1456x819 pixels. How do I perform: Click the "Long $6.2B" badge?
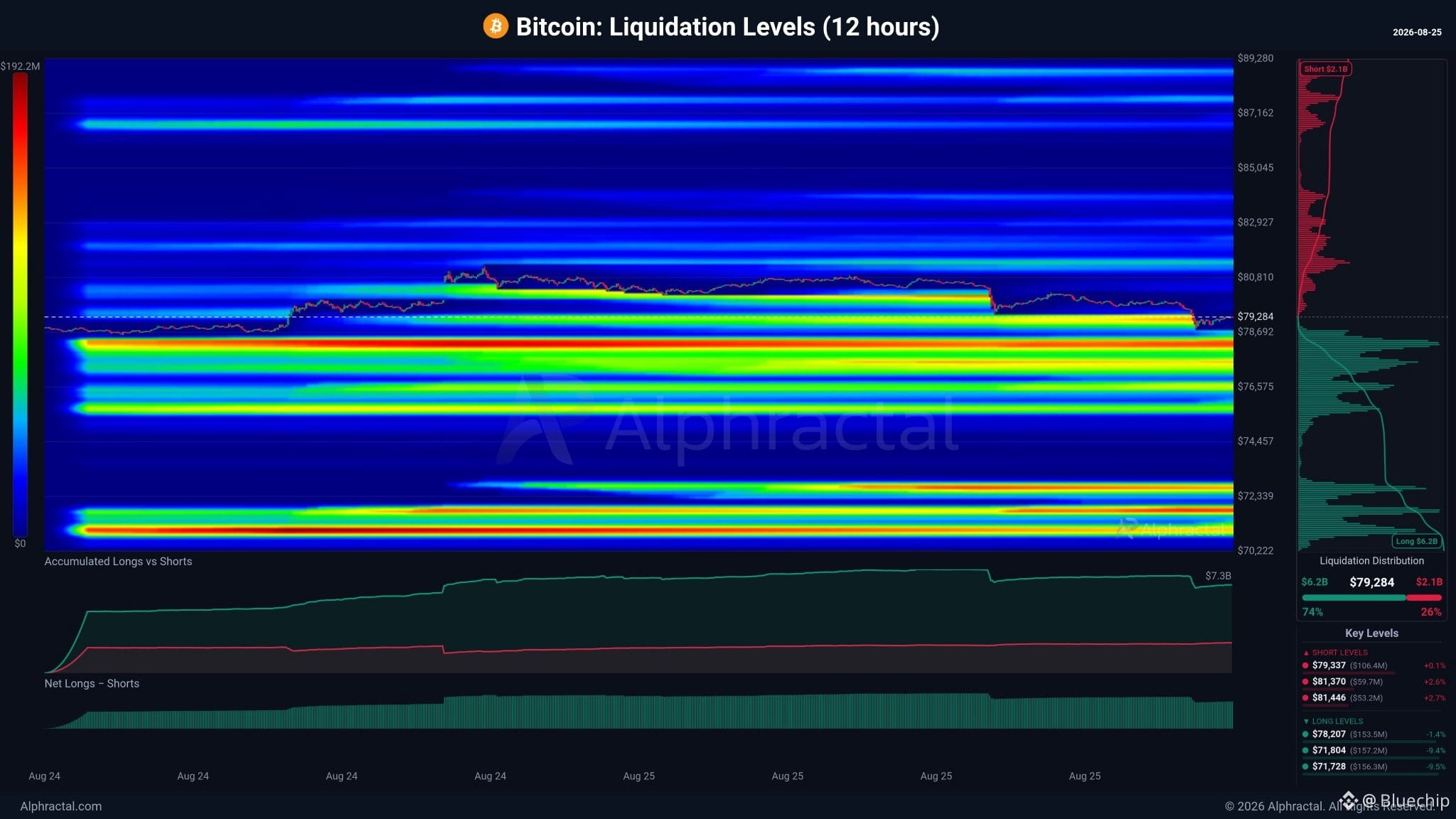[1416, 541]
